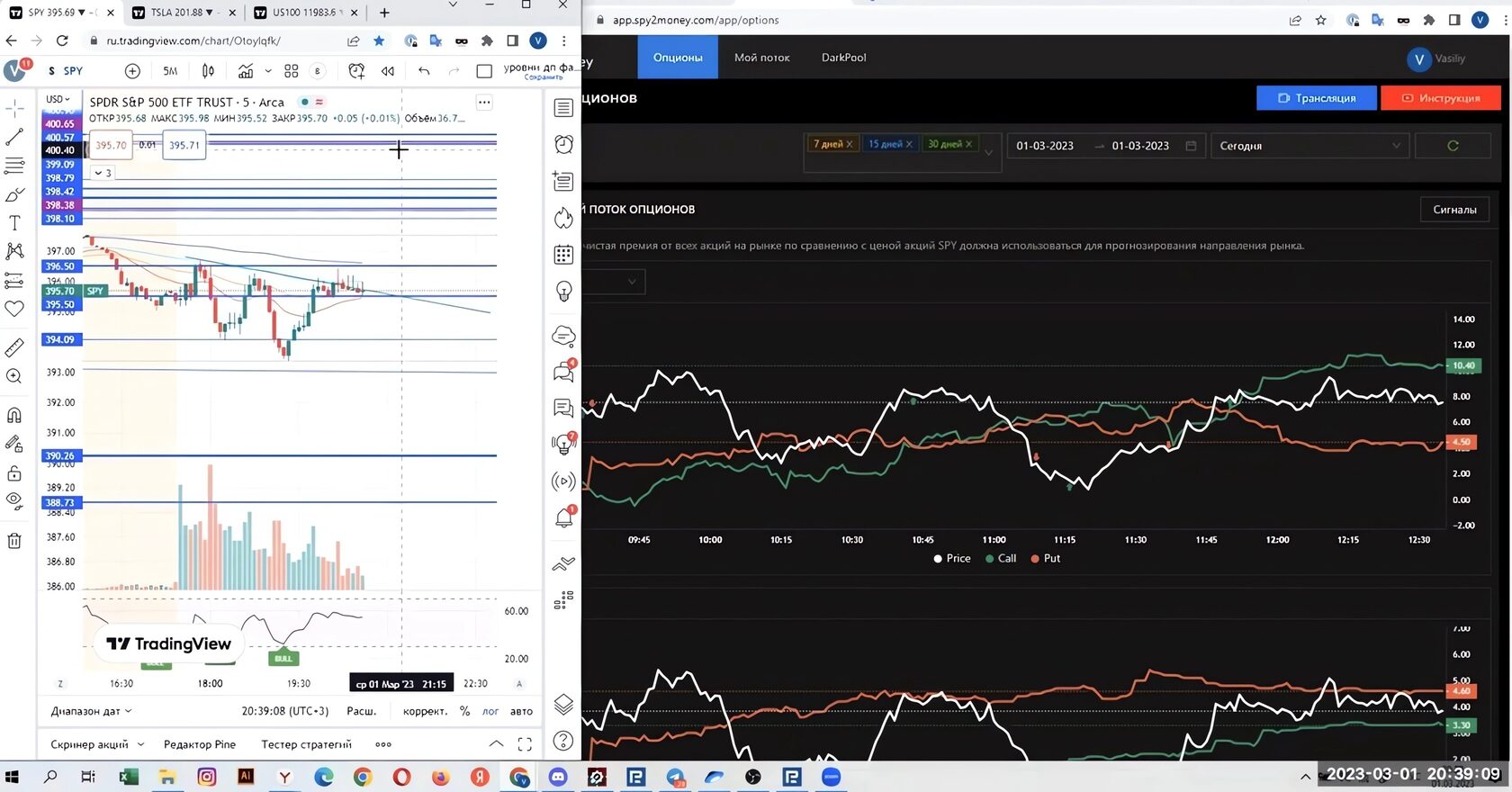
Task: Click the Инструкция button
Action: [1441, 98]
